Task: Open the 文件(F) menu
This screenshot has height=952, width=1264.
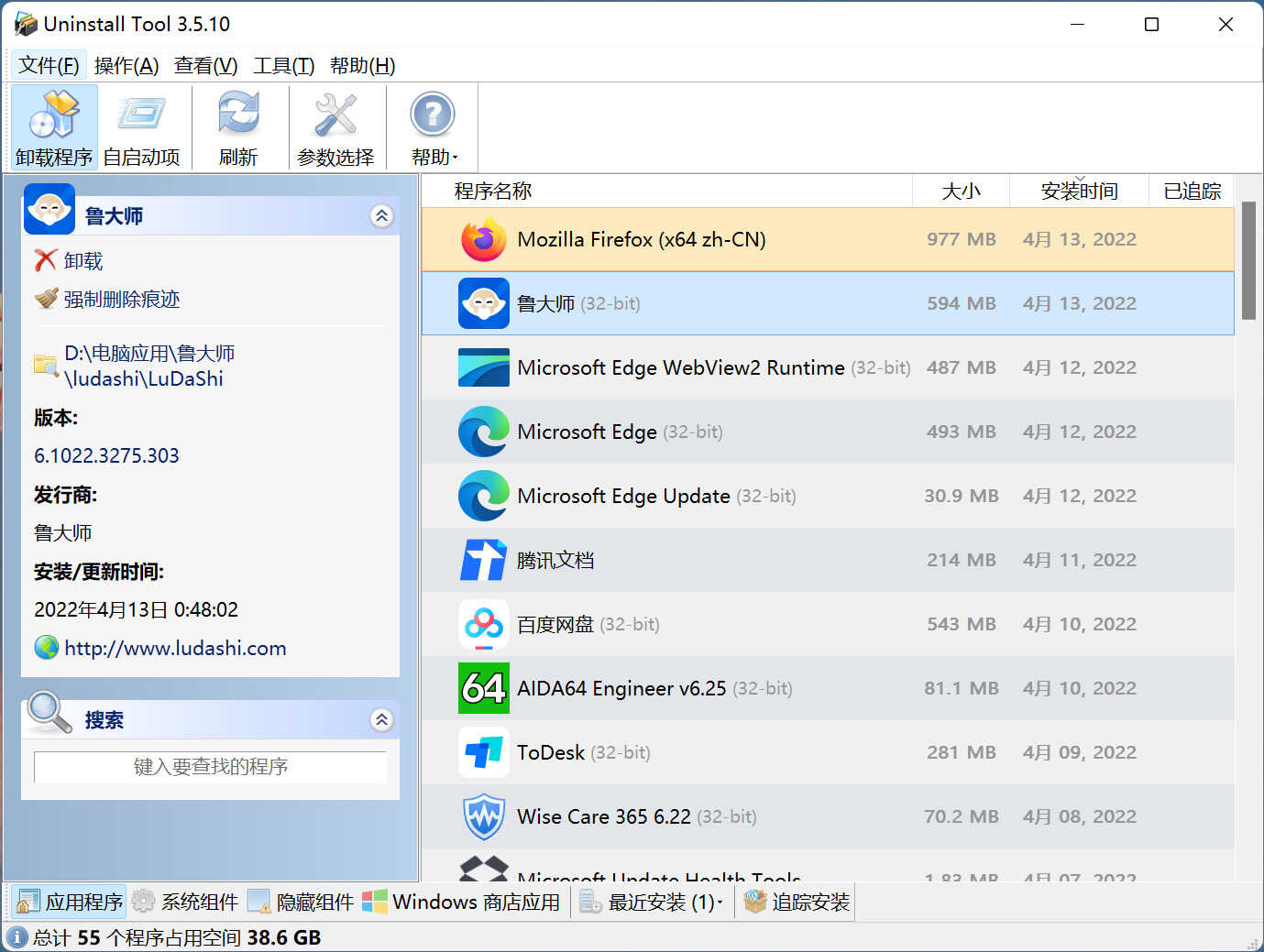Action: [x=49, y=66]
